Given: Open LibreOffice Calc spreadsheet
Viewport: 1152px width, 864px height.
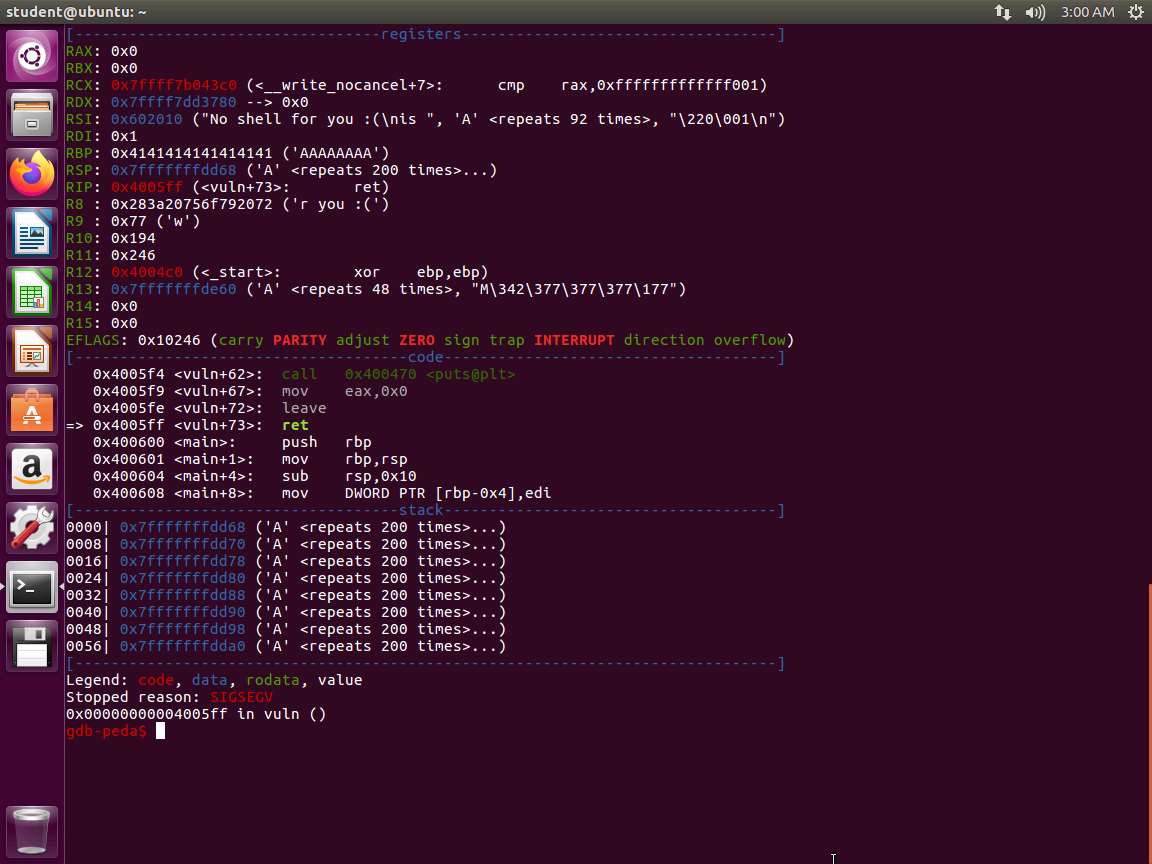Looking at the screenshot, I should pyautogui.click(x=32, y=292).
